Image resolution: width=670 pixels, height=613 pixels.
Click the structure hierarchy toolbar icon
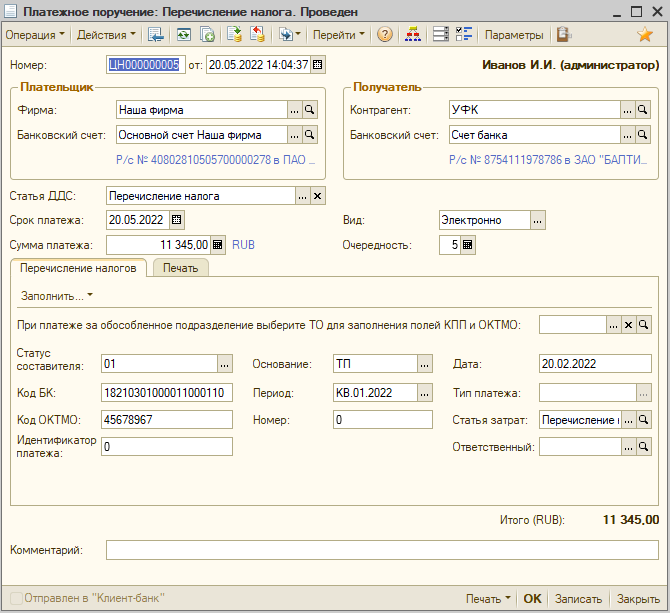tap(411, 35)
